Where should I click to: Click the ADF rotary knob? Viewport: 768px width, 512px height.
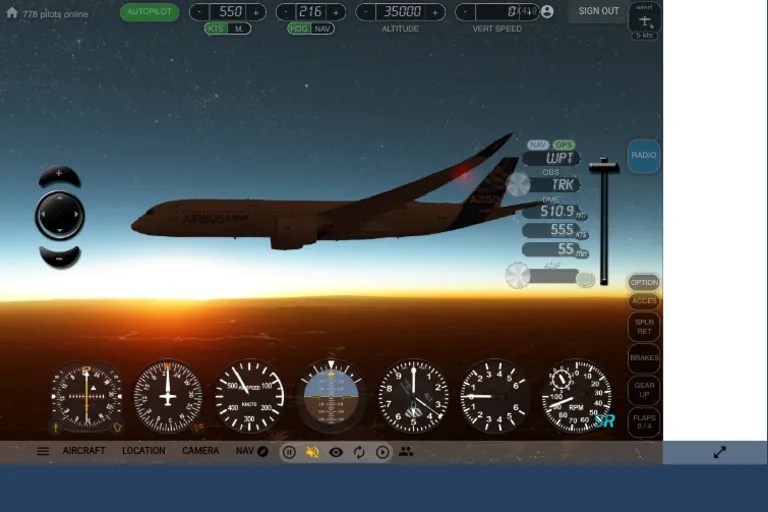click(x=518, y=276)
